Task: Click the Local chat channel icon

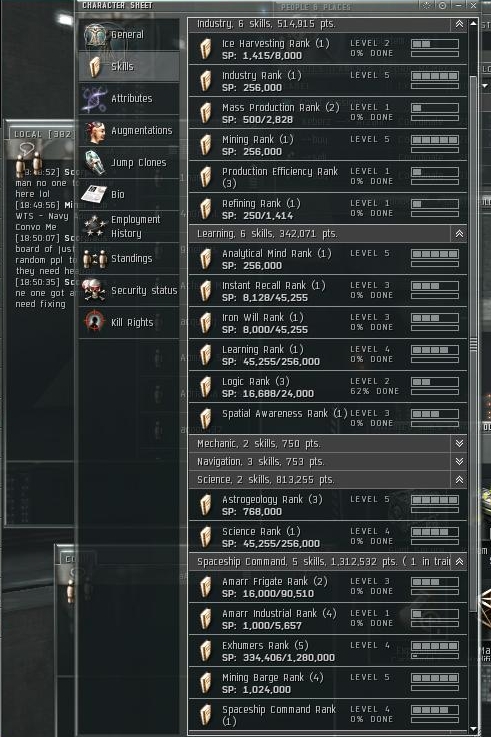Action: coord(28,160)
